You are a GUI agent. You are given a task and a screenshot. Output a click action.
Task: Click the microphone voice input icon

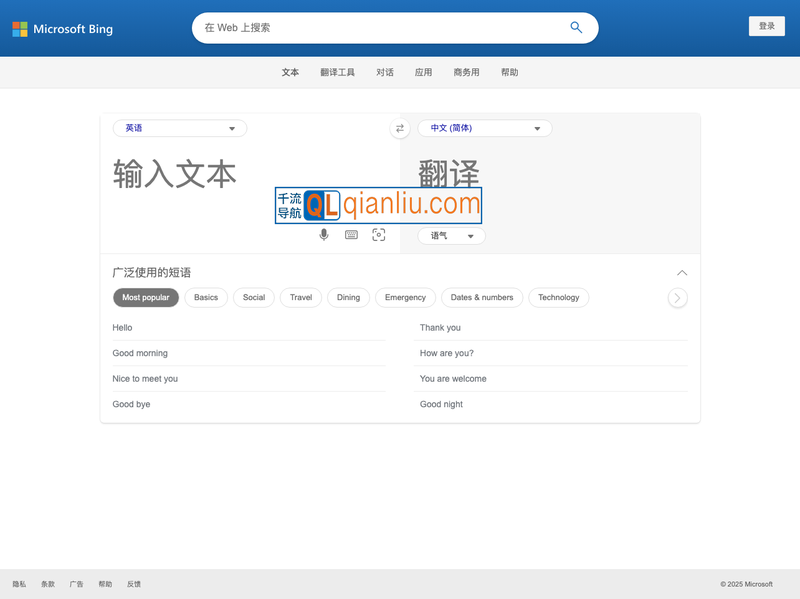pyautogui.click(x=324, y=235)
